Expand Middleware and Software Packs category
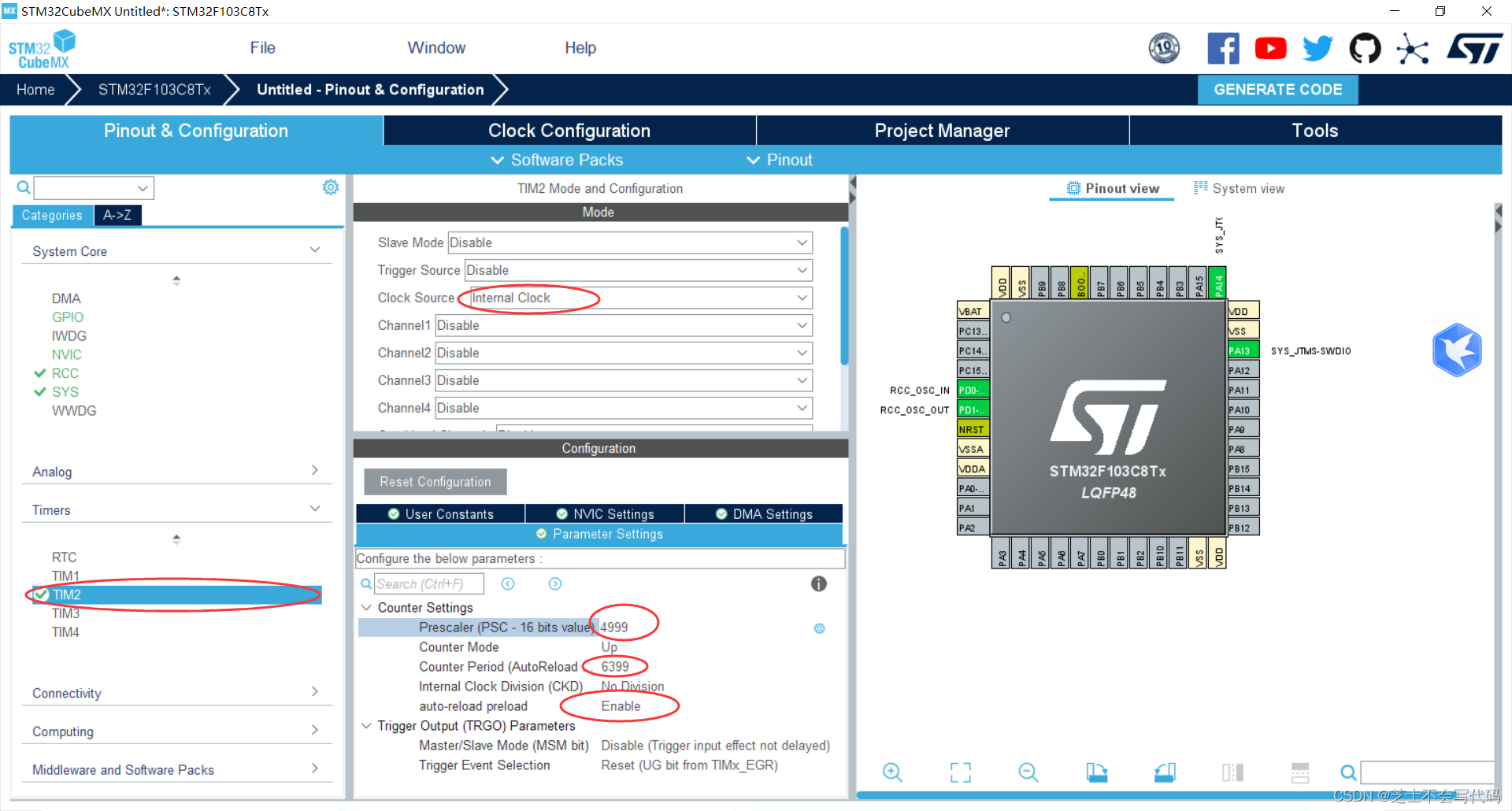Viewport: 1512px width, 811px height. point(315,769)
